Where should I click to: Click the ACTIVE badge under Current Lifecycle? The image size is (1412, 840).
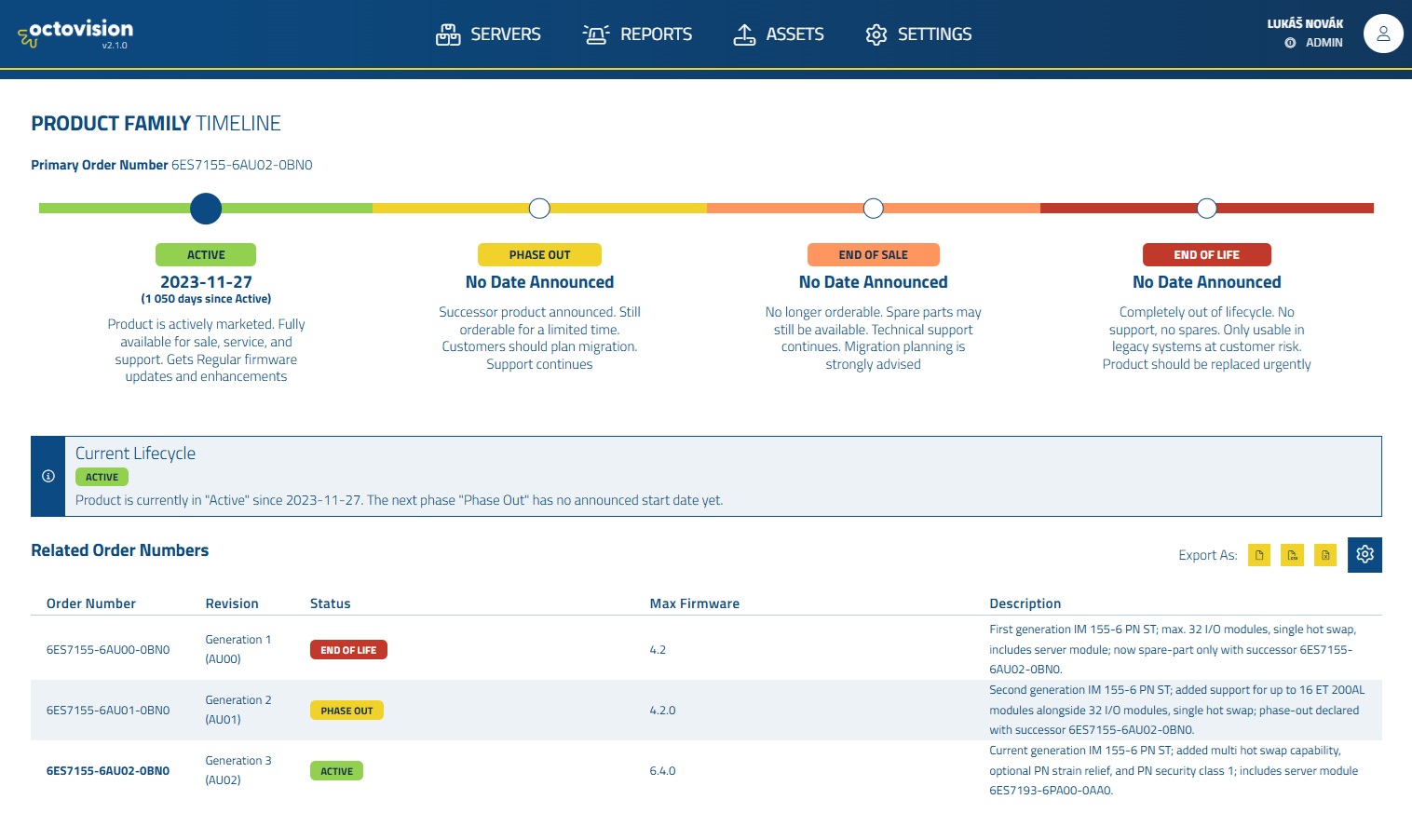tap(102, 477)
